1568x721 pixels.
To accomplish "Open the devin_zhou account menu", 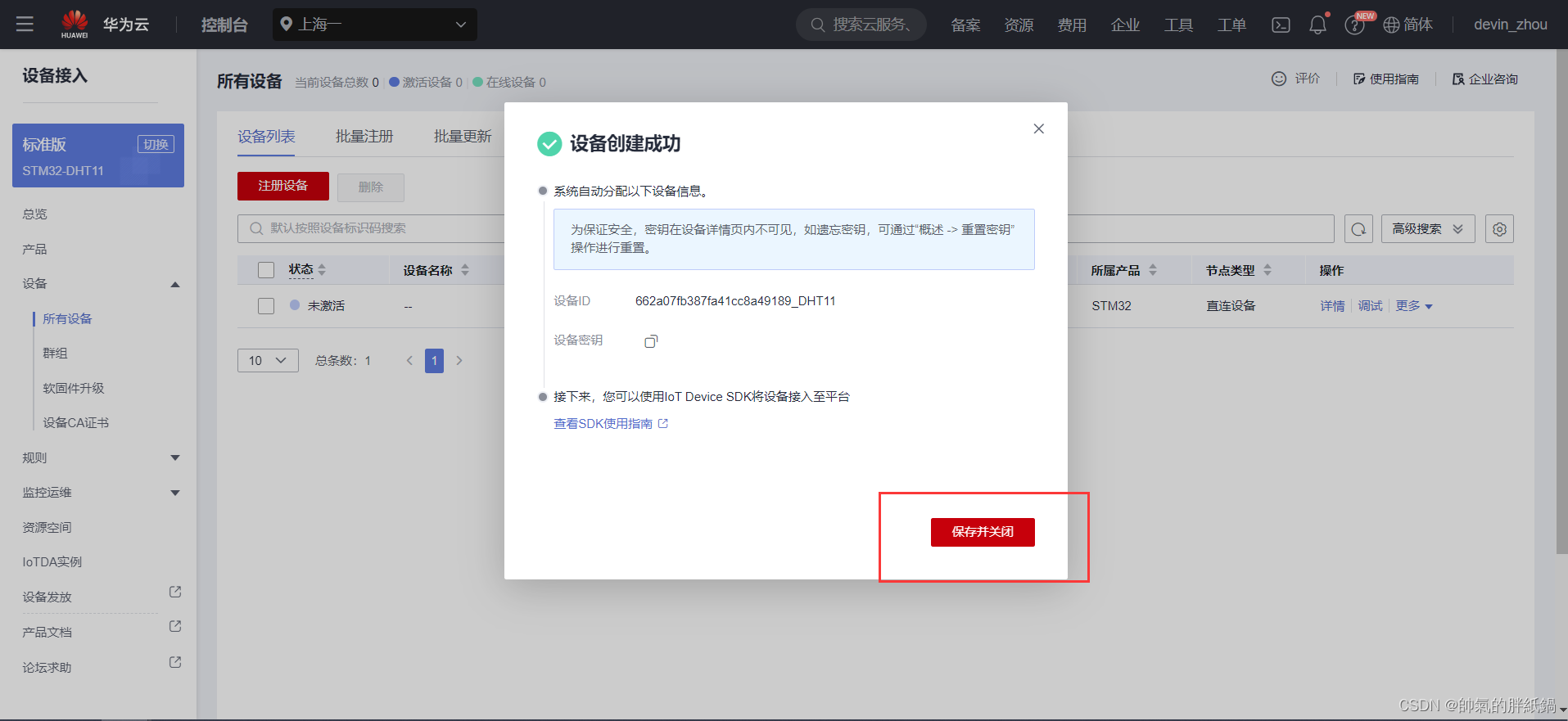I will tap(1511, 25).
